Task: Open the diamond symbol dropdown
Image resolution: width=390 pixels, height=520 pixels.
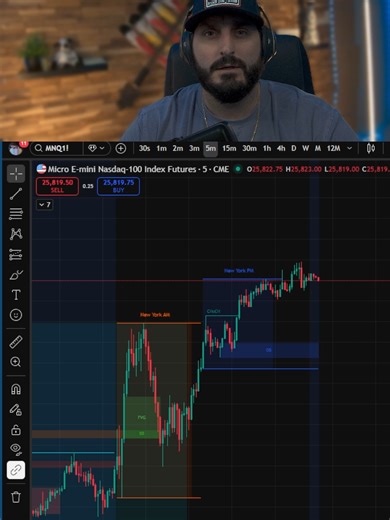Action: click(x=96, y=148)
